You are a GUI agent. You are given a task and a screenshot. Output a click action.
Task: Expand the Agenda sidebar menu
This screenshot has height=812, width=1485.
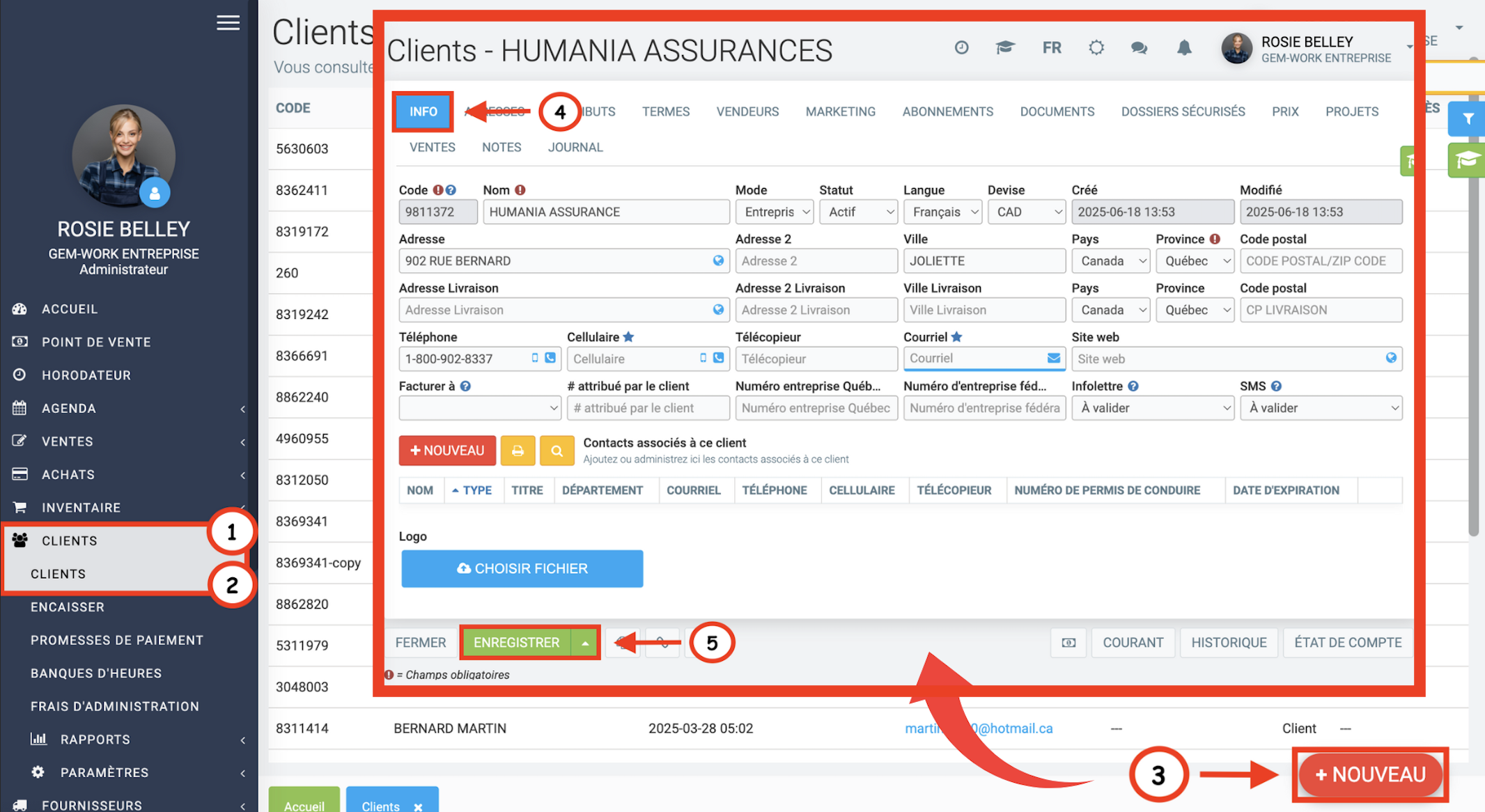click(x=68, y=408)
